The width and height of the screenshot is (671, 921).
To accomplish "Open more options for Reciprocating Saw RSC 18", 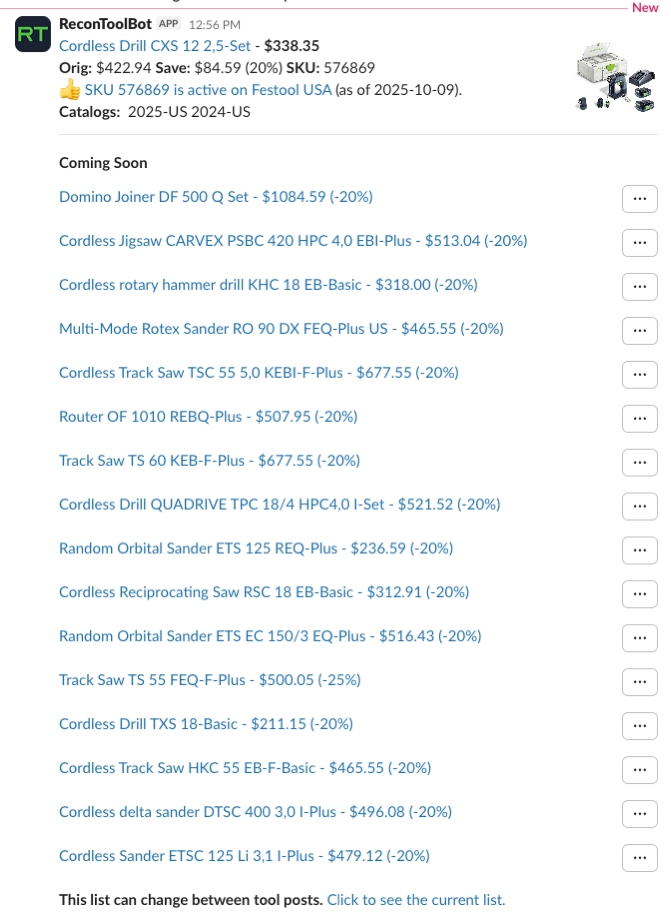I will [x=639, y=594].
